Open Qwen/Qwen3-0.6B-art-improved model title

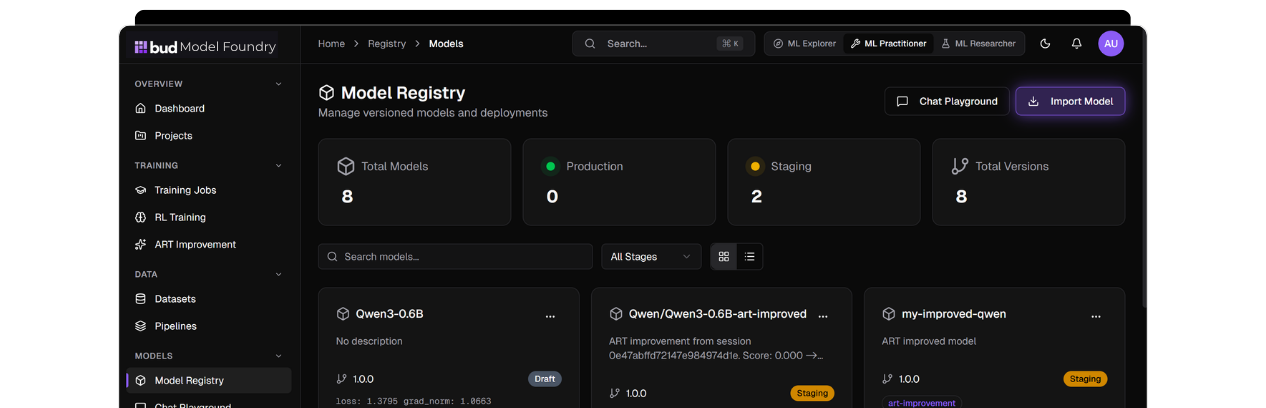pyautogui.click(x=718, y=314)
